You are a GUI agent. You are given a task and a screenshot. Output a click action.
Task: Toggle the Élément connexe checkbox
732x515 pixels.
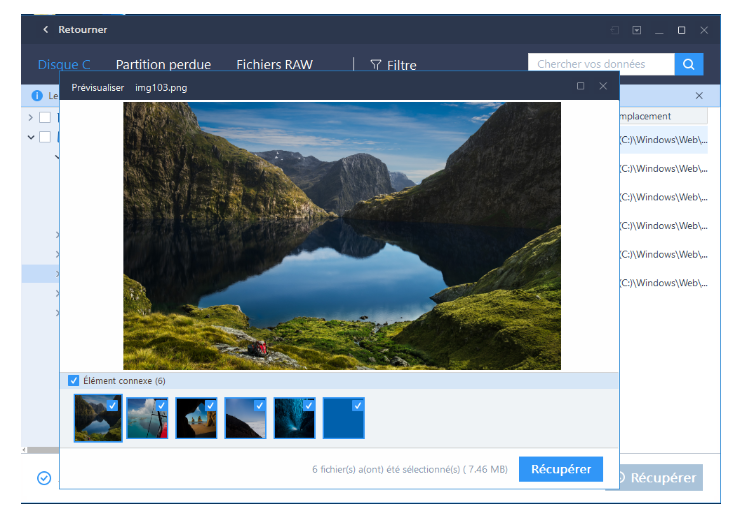point(74,381)
